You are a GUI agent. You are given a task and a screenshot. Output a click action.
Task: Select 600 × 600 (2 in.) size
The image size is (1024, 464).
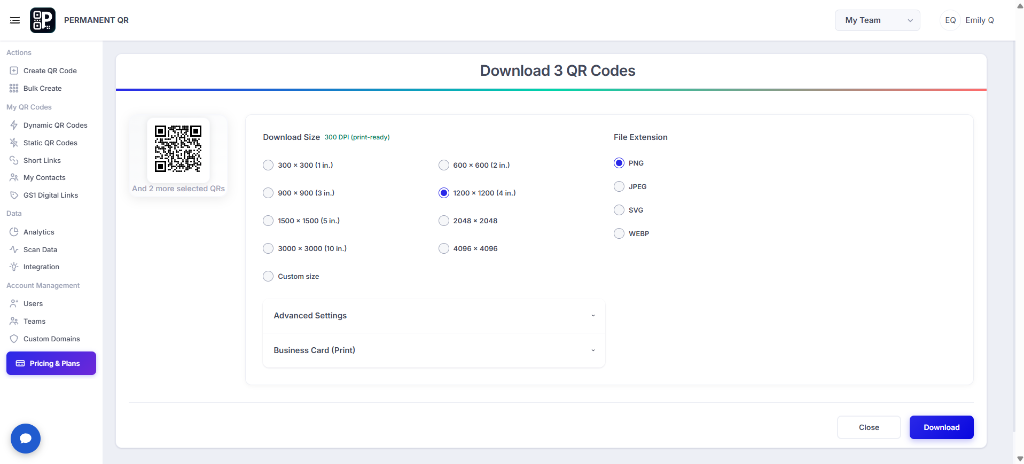pyautogui.click(x=443, y=165)
